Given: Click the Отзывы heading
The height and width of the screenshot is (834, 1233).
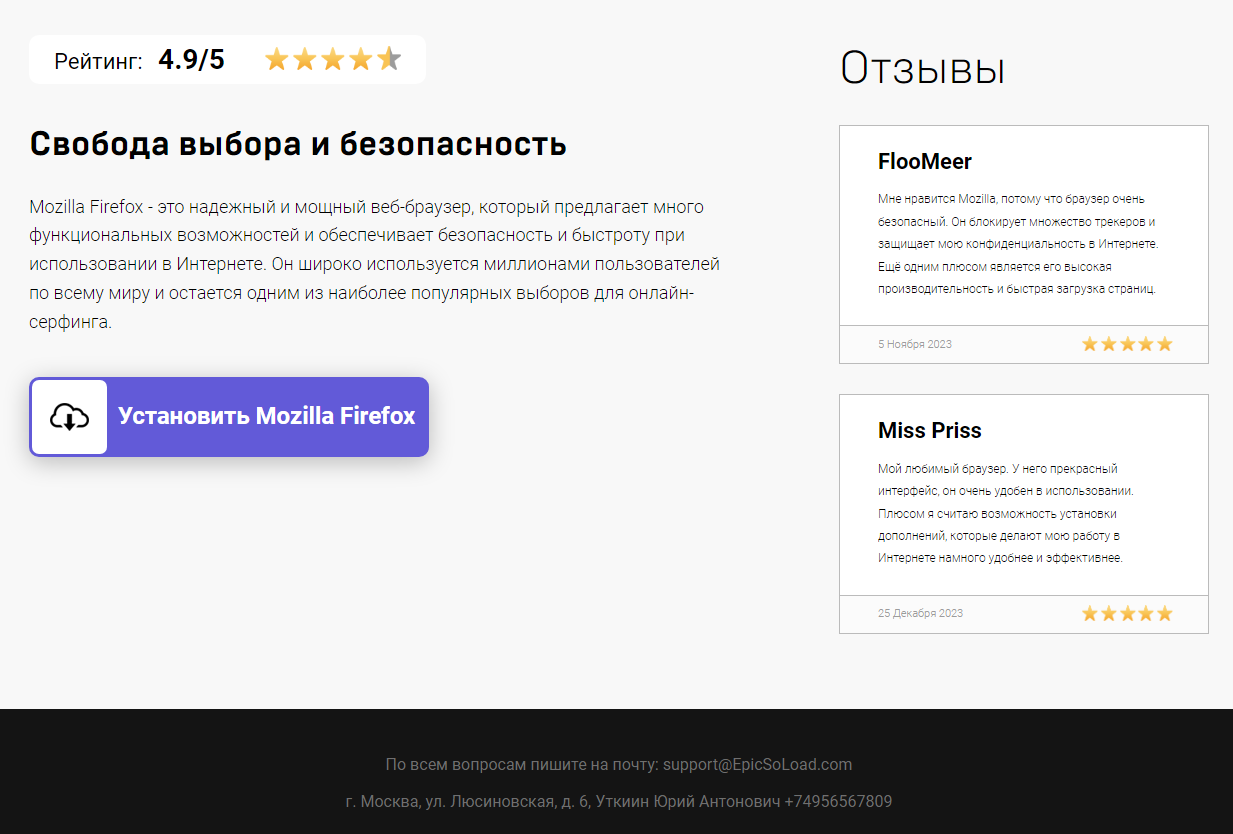Looking at the screenshot, I should pos(922,69).
